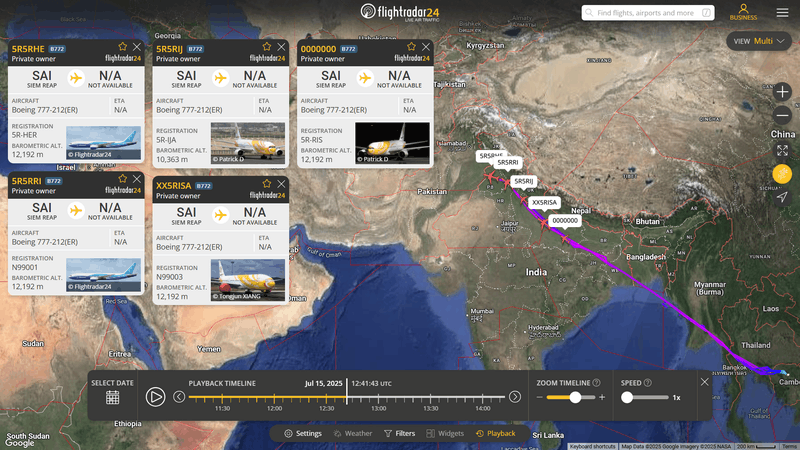Click Speed help icon
This screenshot has height=450, width=800.
click(648, 383)
